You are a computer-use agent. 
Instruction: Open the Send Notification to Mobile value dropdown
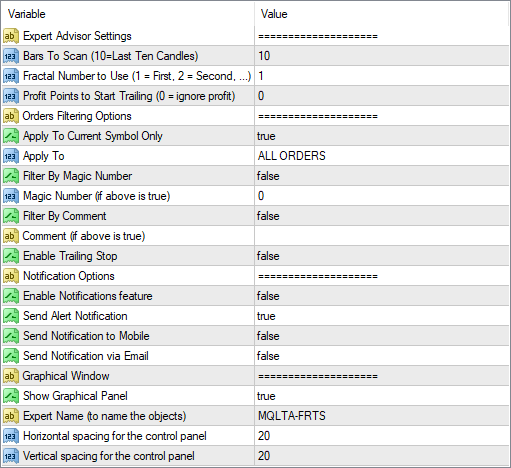coord(382,336)
